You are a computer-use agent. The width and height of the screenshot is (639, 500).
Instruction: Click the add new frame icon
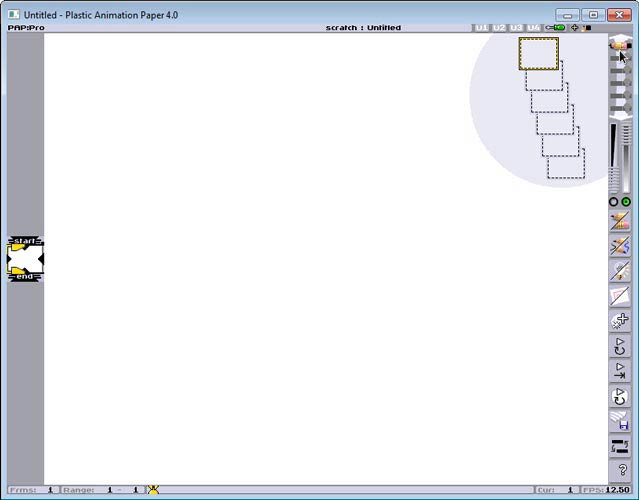click(620, 321)
